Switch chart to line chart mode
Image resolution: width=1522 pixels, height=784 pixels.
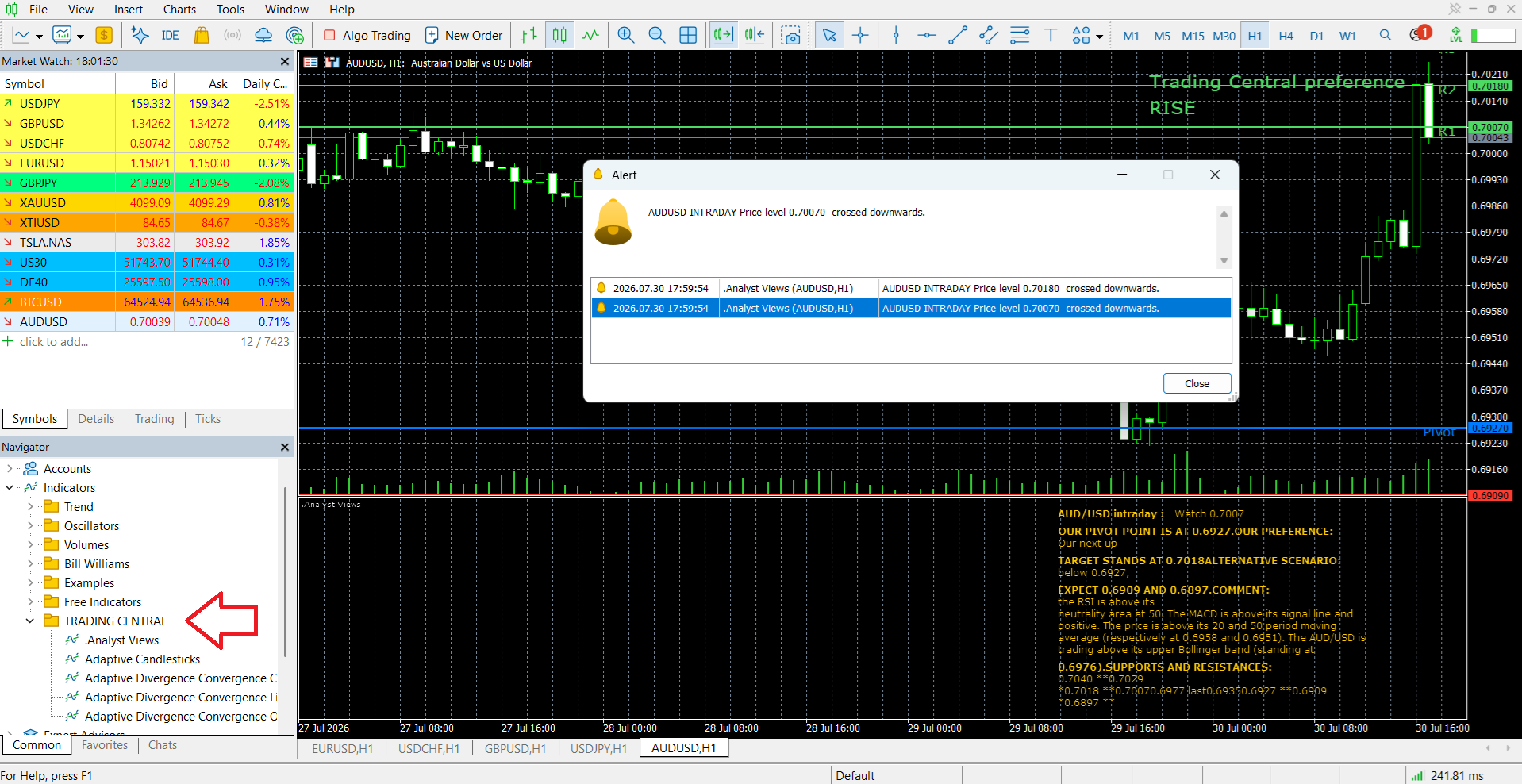point(590,35)
